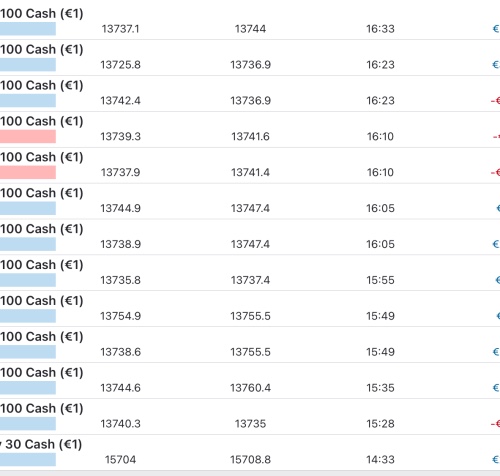Select the opening level 13754.9
The width and height of the screenshot is (500, 476).
pos(121,316)
